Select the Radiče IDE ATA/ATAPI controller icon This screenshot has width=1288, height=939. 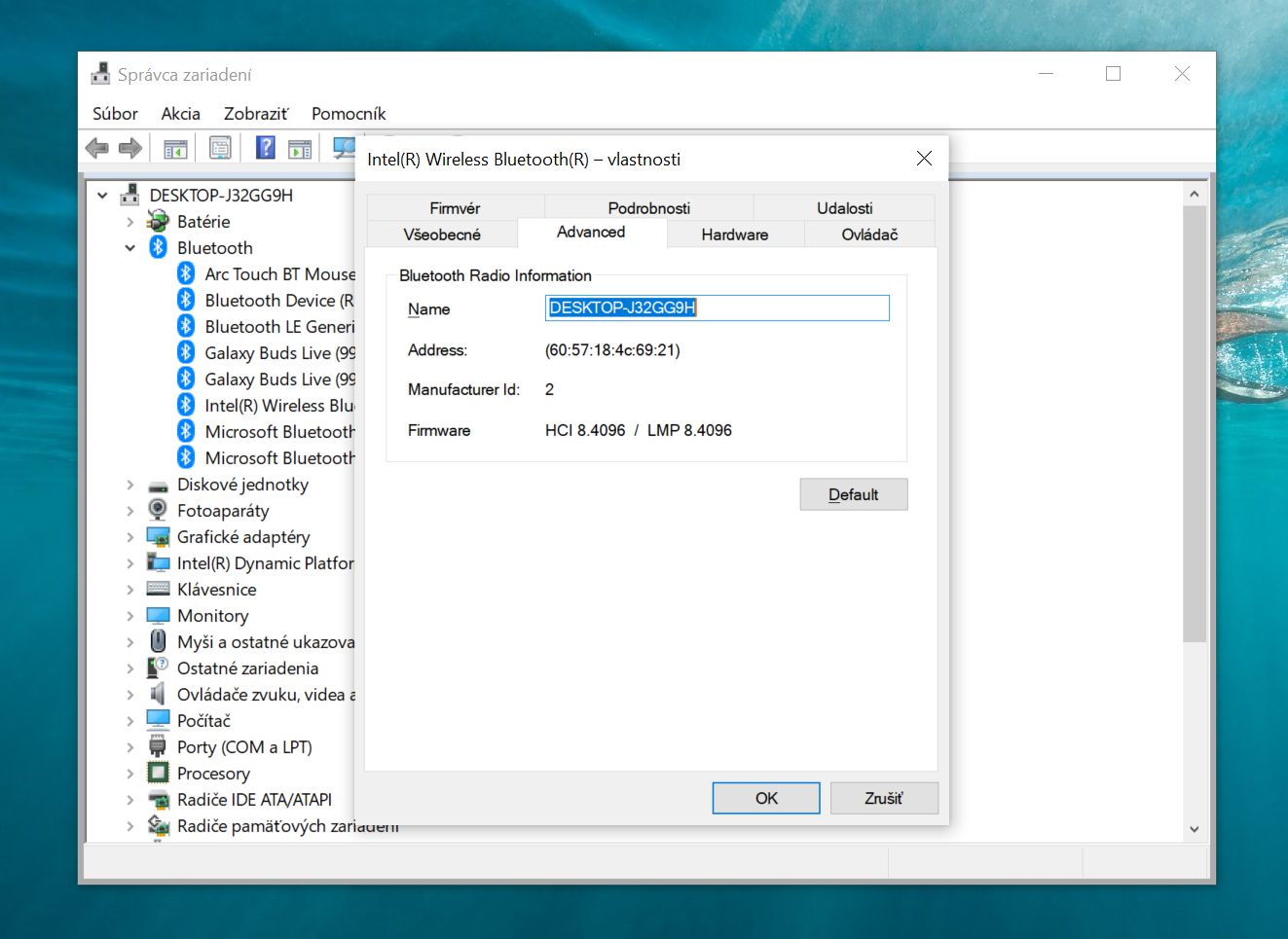point(158,800)
